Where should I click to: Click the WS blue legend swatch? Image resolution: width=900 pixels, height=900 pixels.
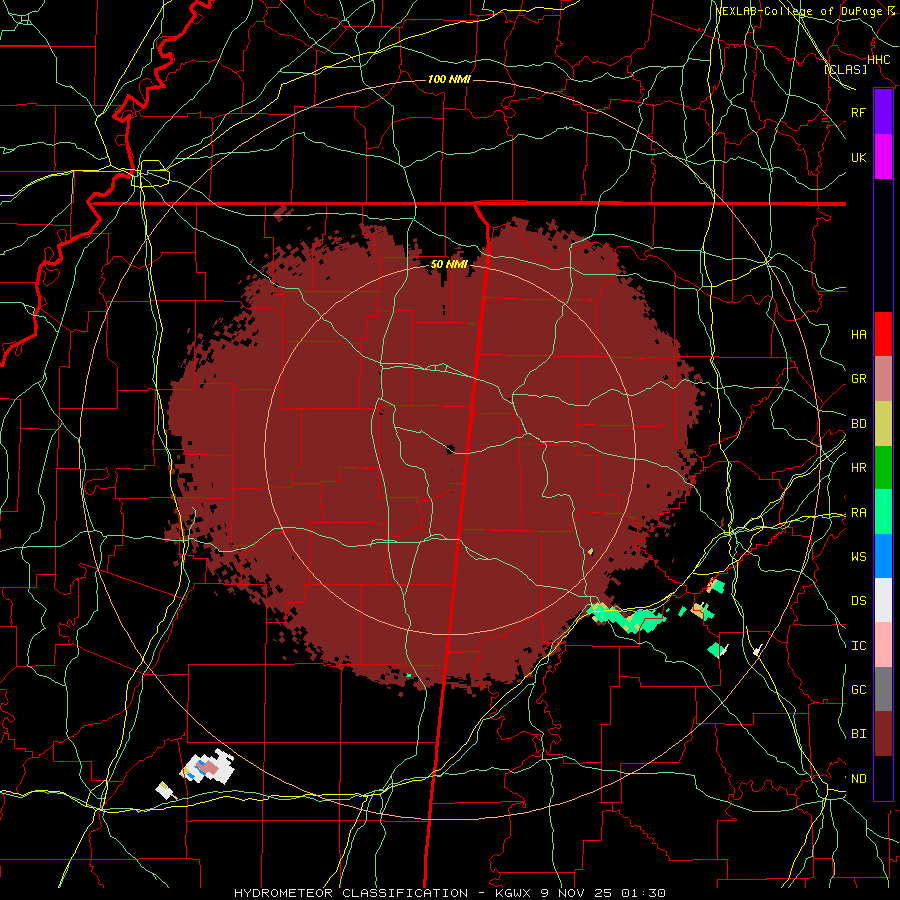(x=883, y=556)
